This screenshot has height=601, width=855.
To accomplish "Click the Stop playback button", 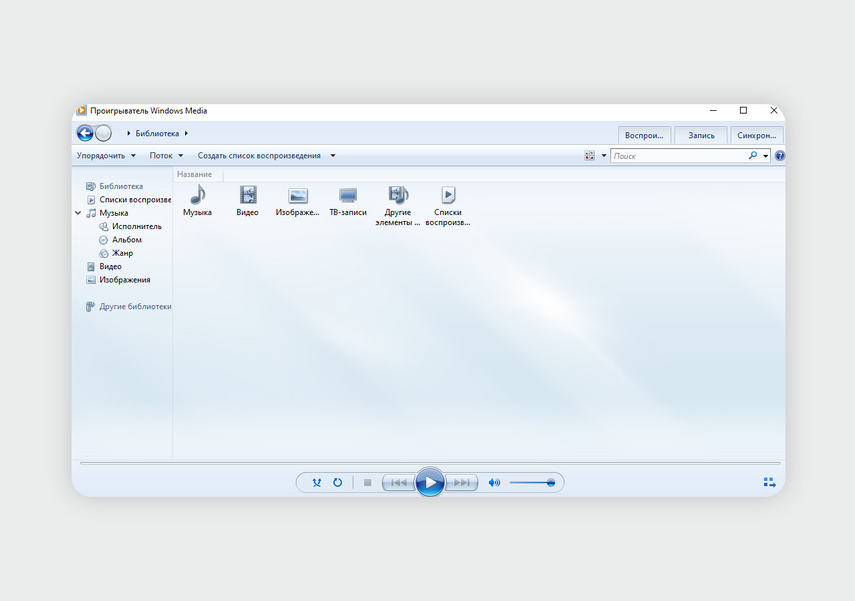I will pyautogui.click(x=368, y=483).
